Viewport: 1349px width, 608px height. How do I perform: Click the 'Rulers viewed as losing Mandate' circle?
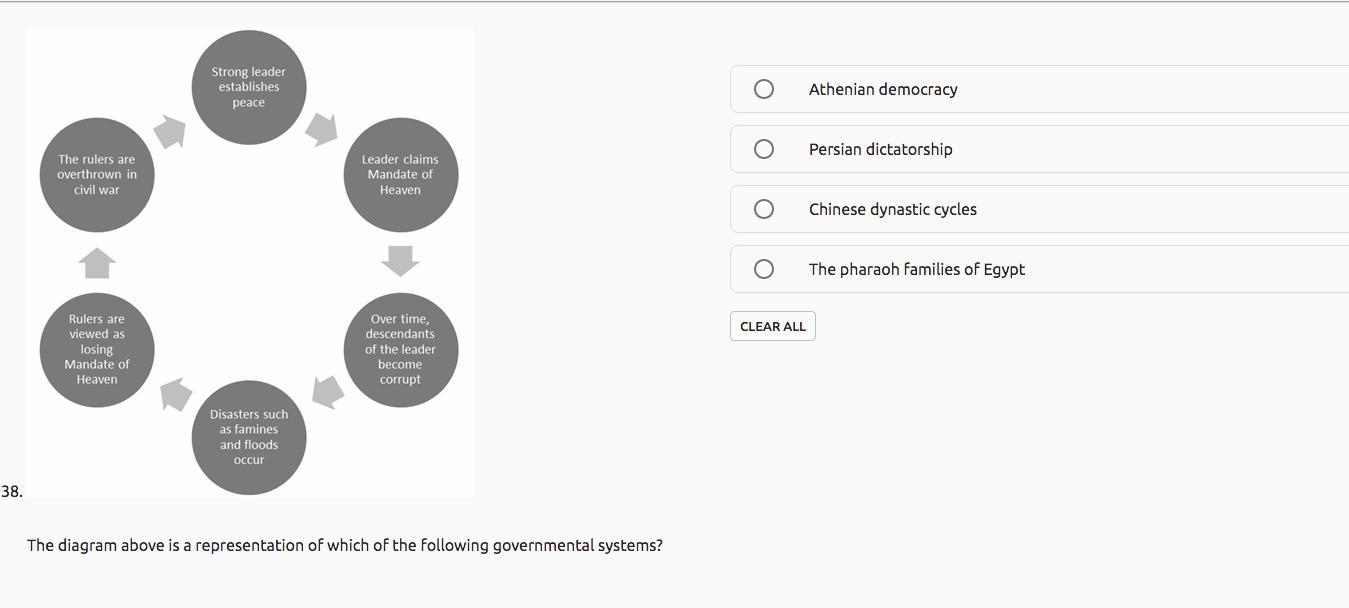[x=97, y=350]
